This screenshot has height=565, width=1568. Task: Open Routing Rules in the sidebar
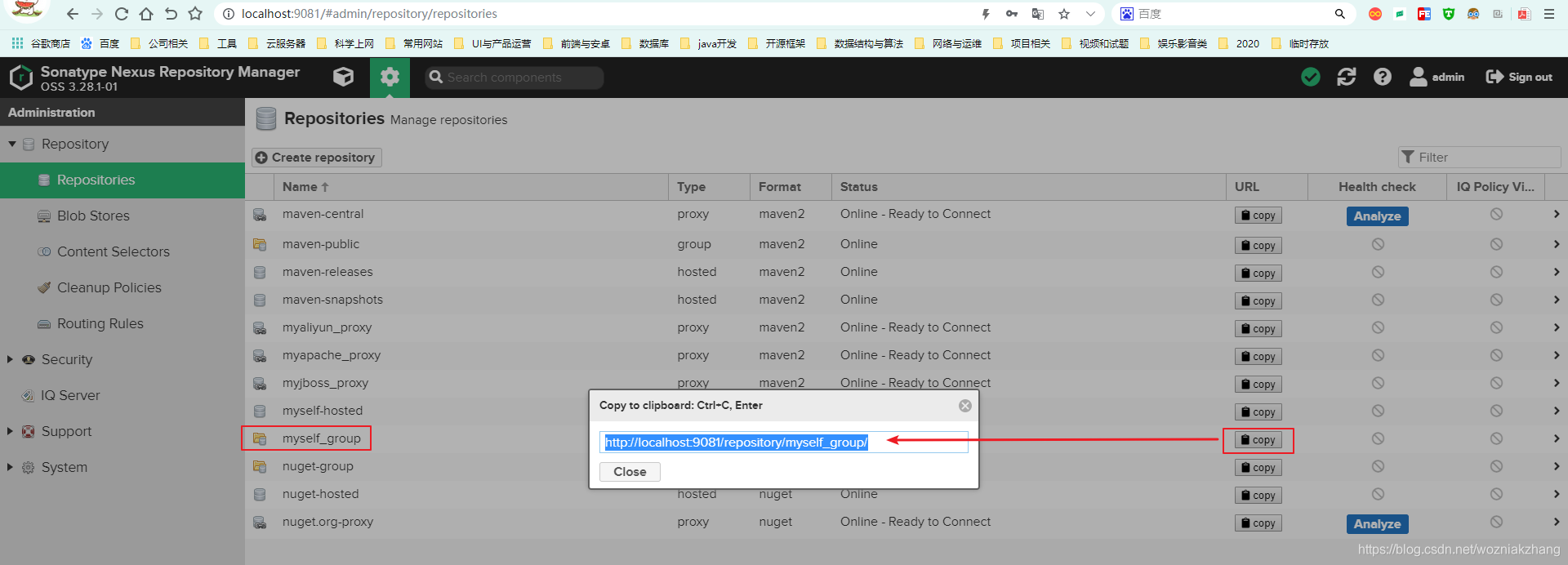[122, 323]
